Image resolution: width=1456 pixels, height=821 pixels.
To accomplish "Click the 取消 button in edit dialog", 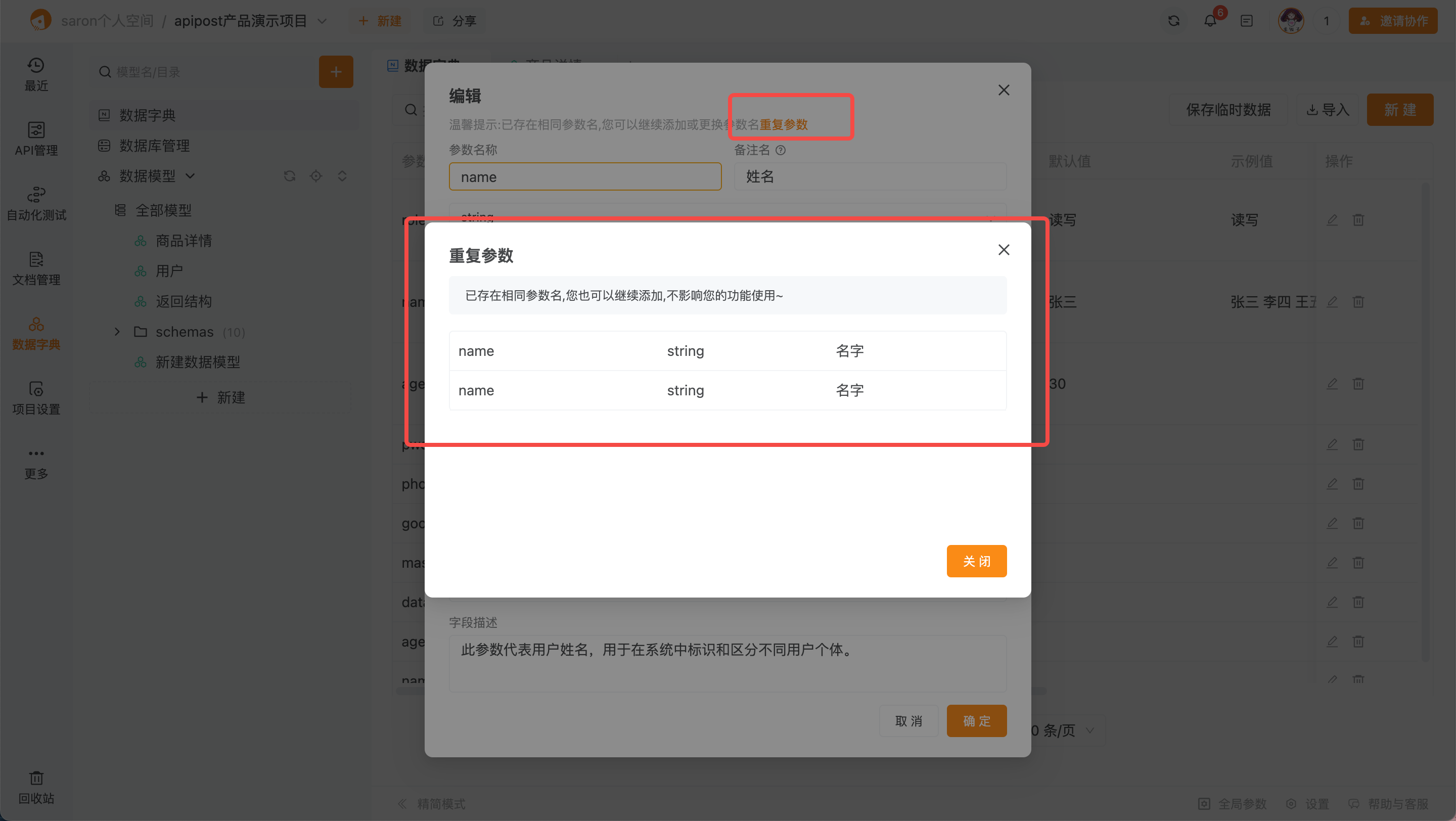I will (x=908, y=720).
